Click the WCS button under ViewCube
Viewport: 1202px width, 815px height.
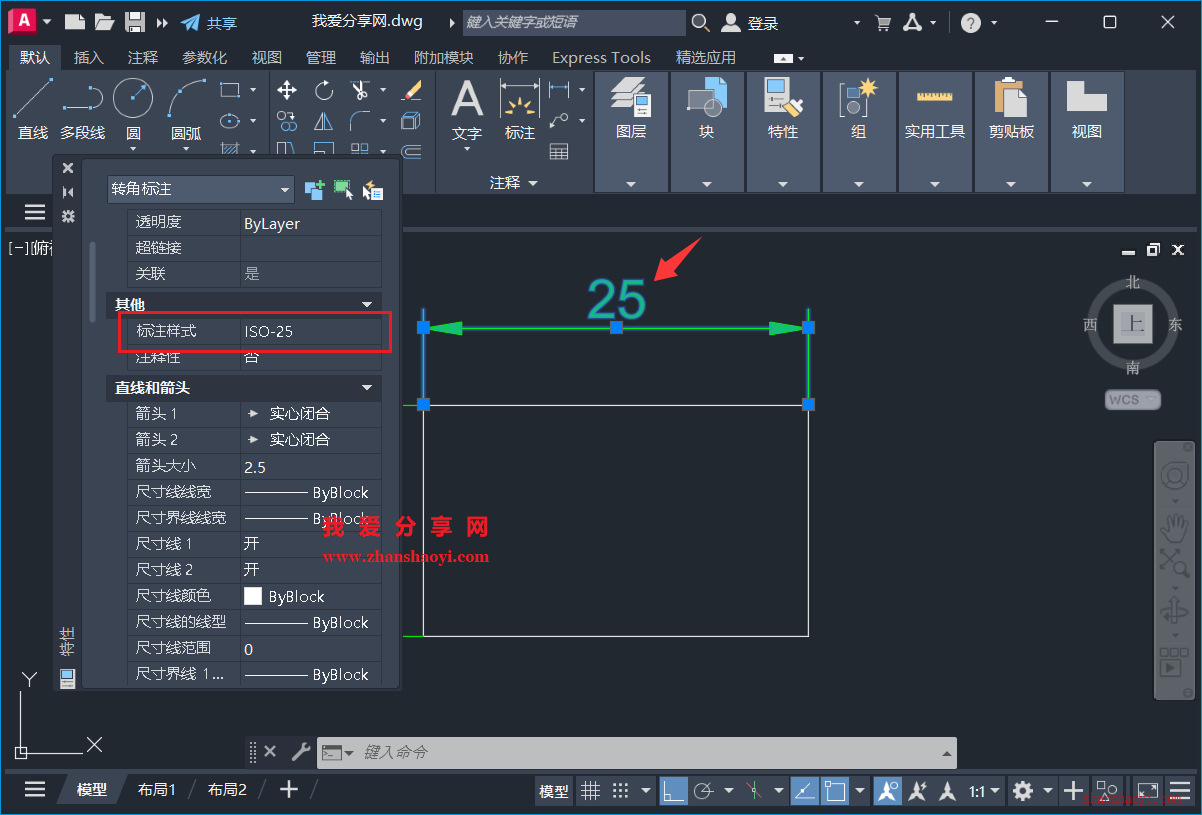pos(1132,400)
